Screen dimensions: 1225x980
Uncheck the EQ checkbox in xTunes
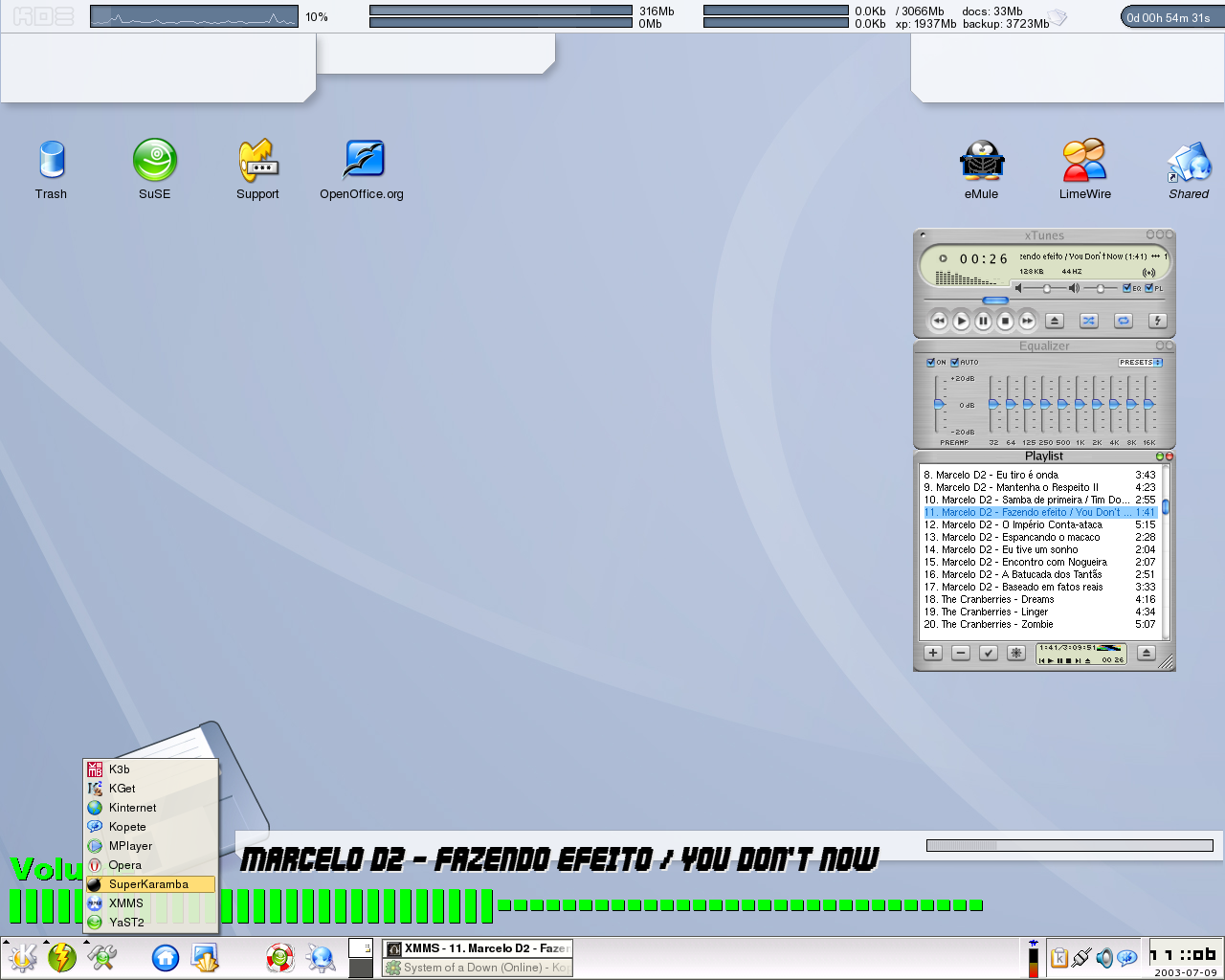[1126, 288]
